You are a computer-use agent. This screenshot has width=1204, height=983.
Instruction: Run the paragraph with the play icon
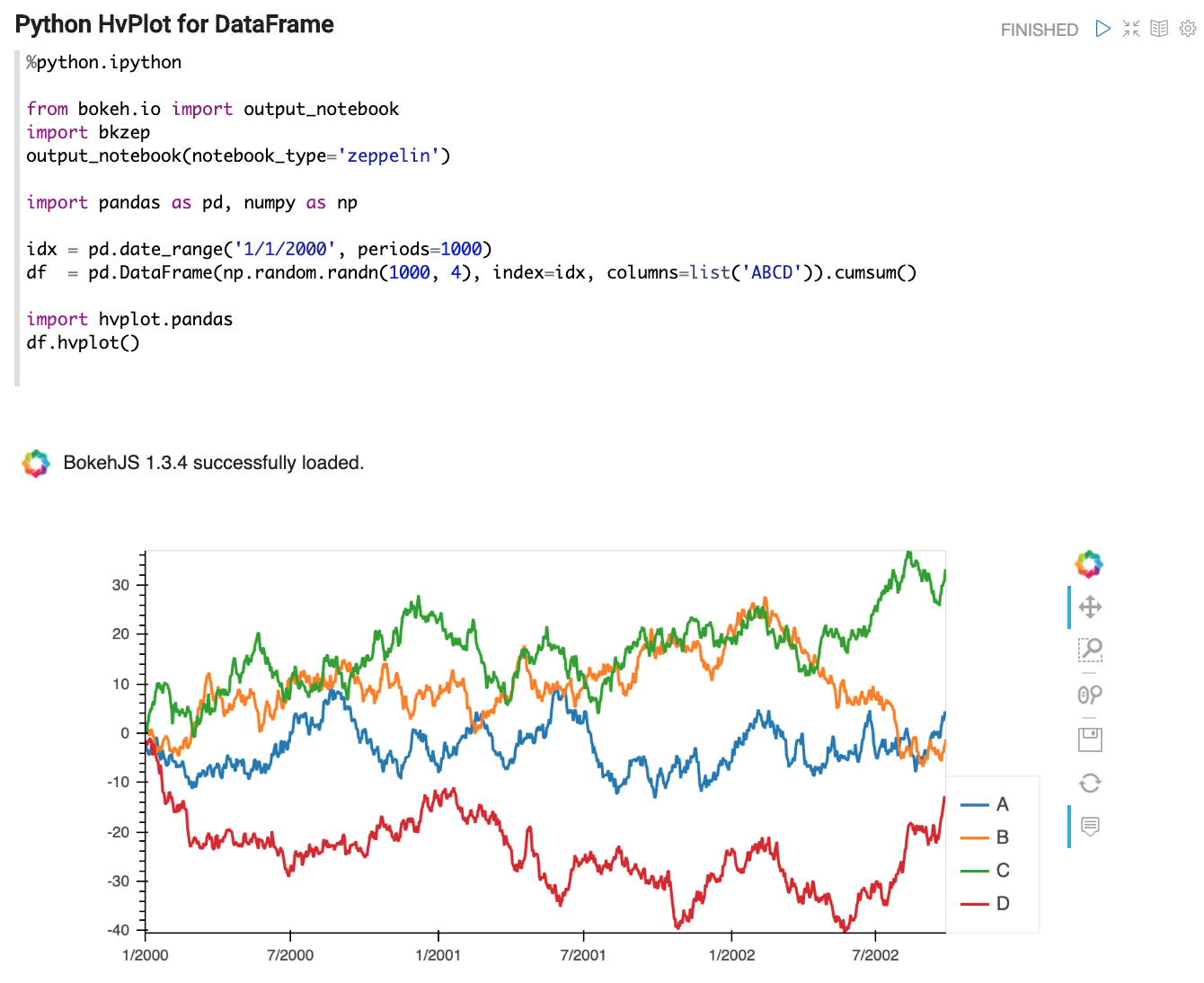coord(1102,29)
